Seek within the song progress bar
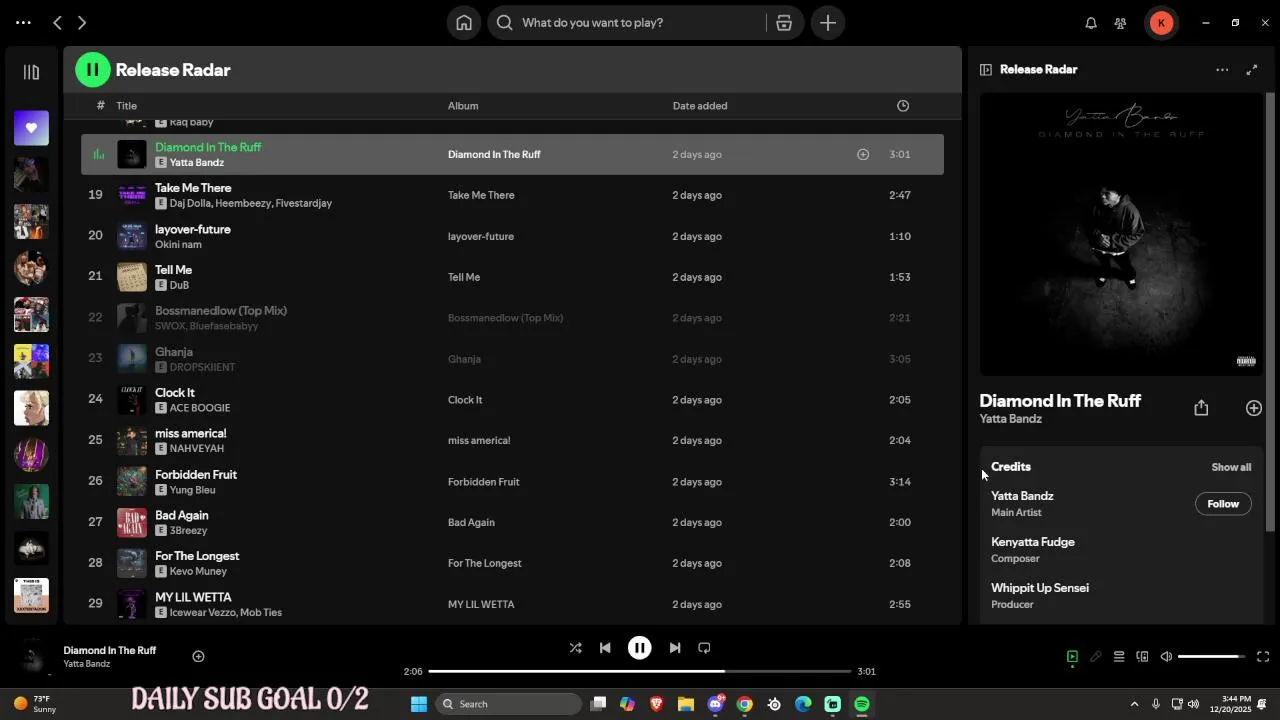This screenshot has height=720, width=1280. pos(640,672)
